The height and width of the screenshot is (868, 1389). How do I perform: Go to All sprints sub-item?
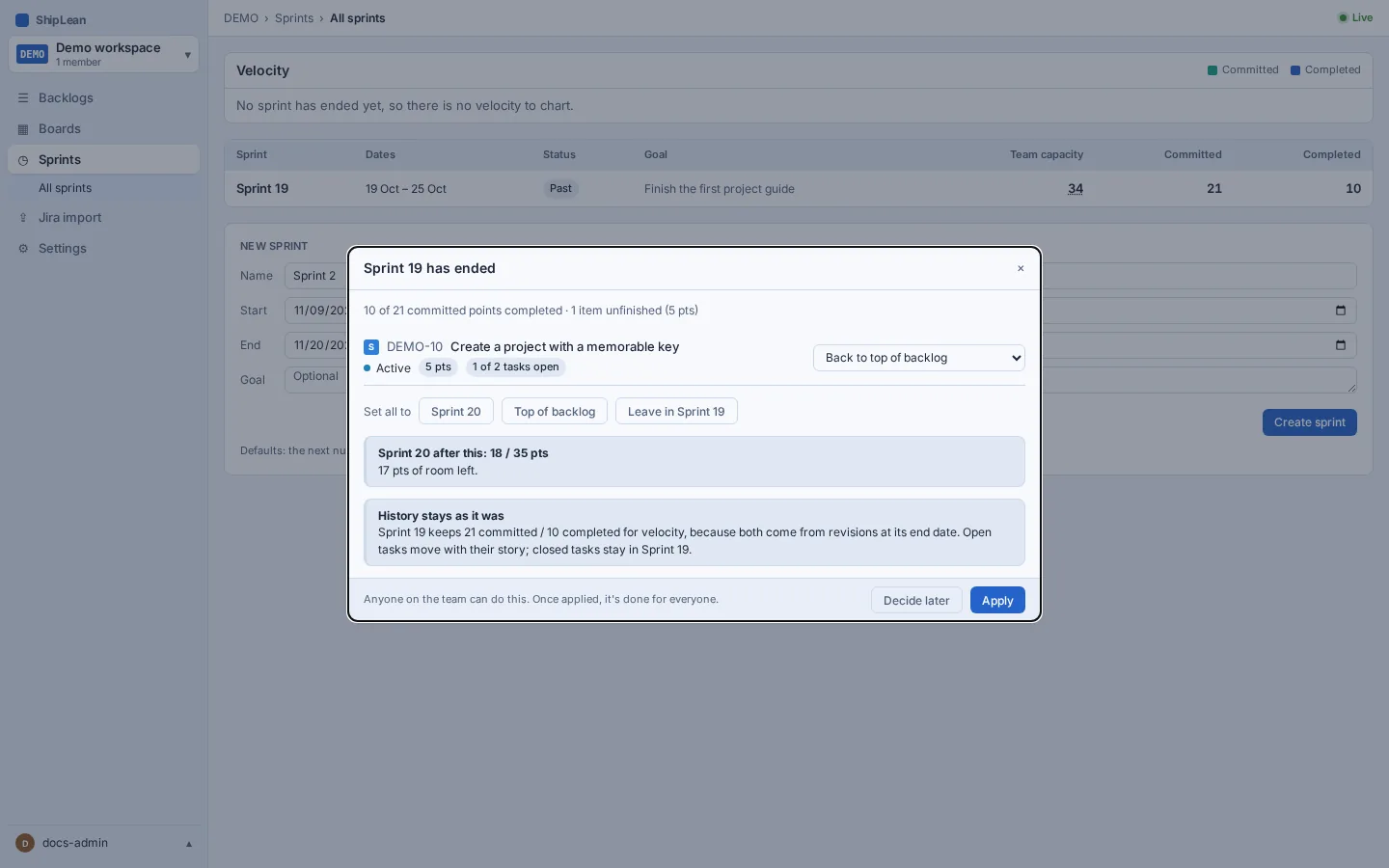104,188
